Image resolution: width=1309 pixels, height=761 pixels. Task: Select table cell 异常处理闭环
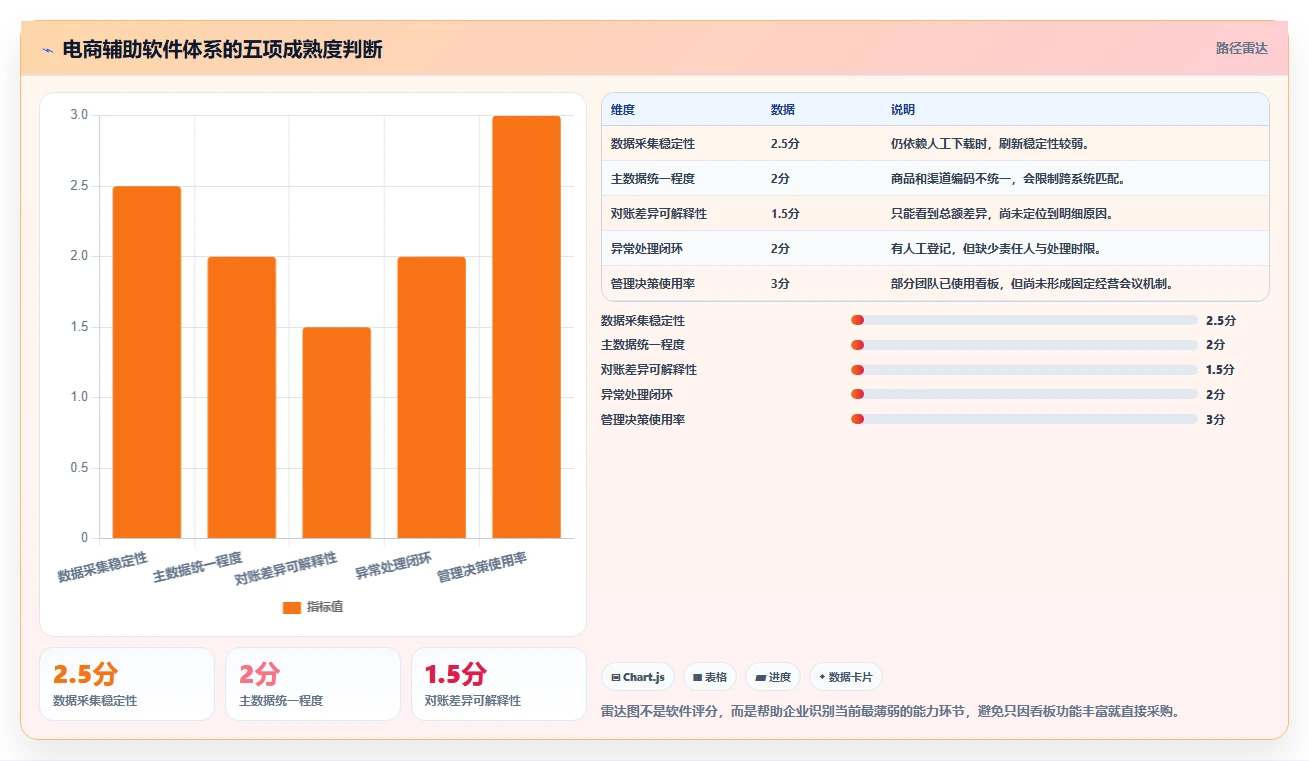pos(647,249)
